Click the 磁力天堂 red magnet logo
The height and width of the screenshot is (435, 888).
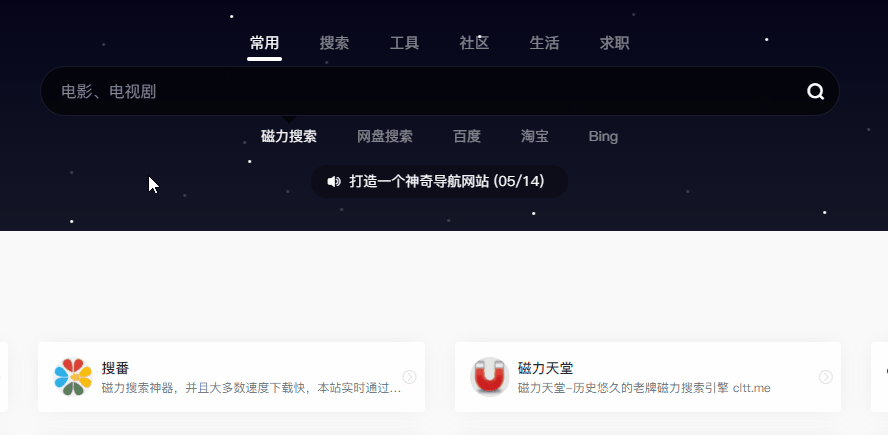[x=490, y=377]
